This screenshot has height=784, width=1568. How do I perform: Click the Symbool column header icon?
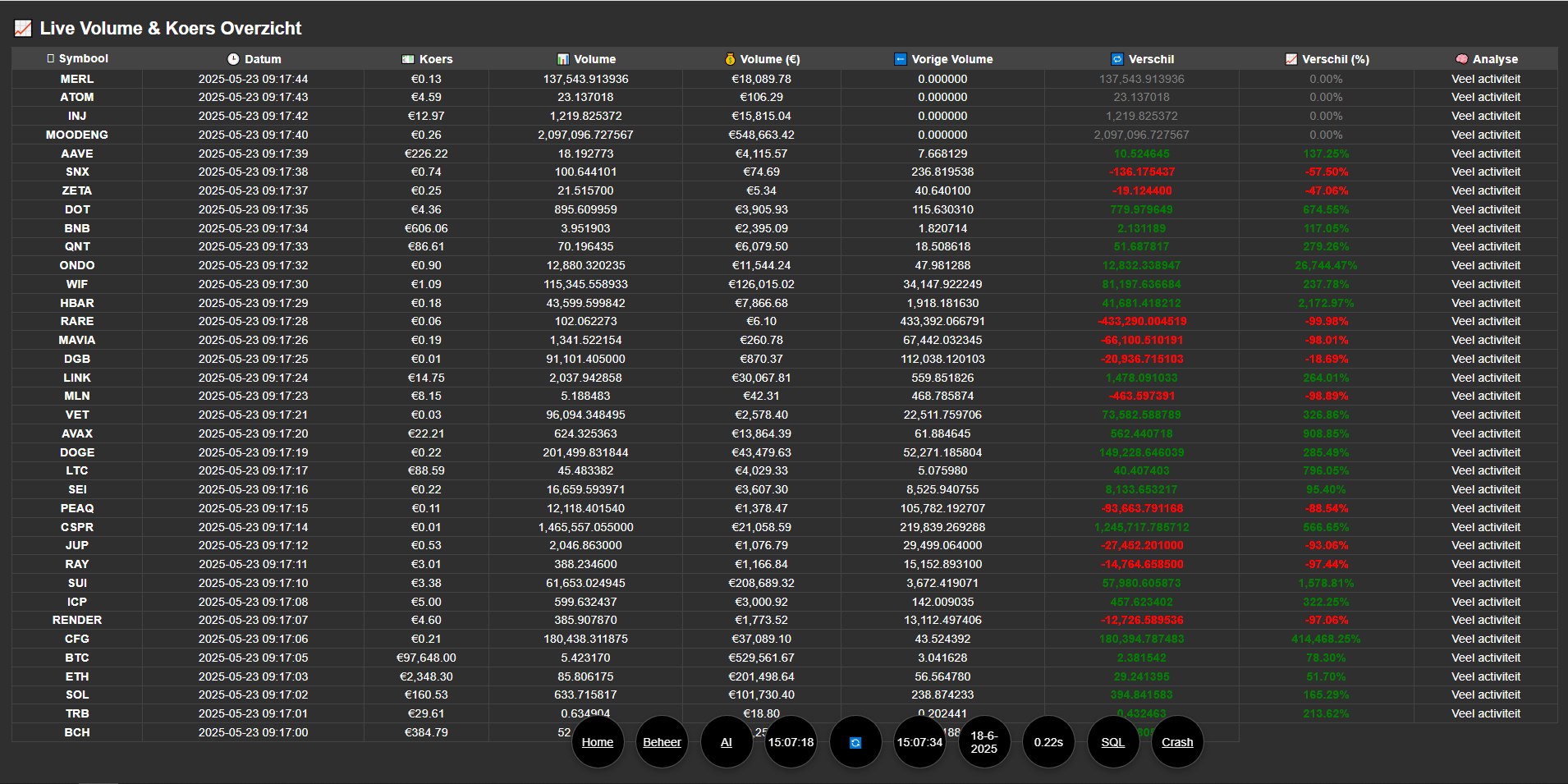(x=51, y=59)
